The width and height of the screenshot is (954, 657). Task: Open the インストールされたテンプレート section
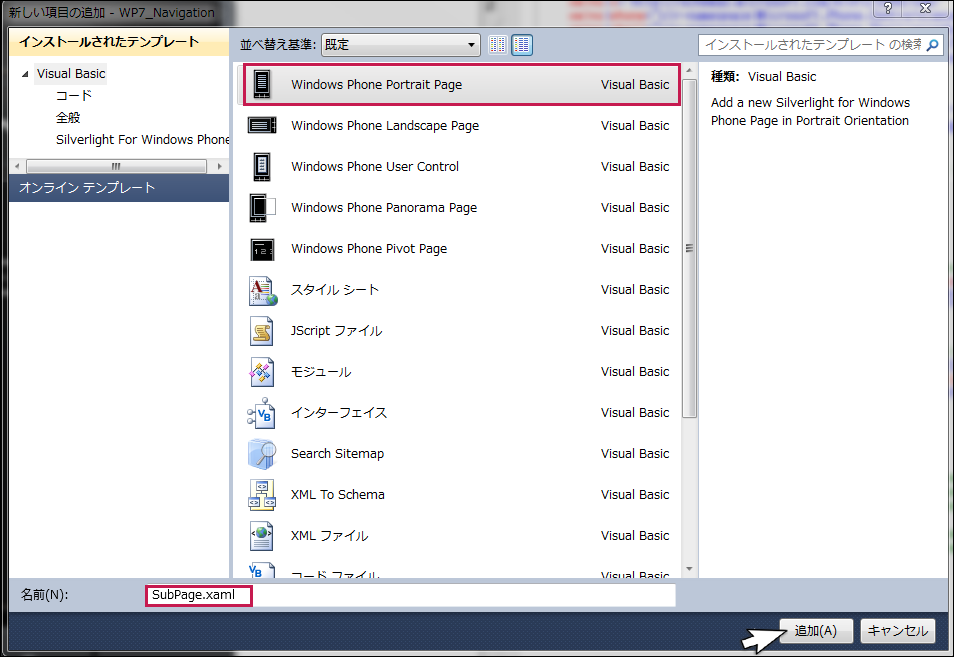click(119, 41)
